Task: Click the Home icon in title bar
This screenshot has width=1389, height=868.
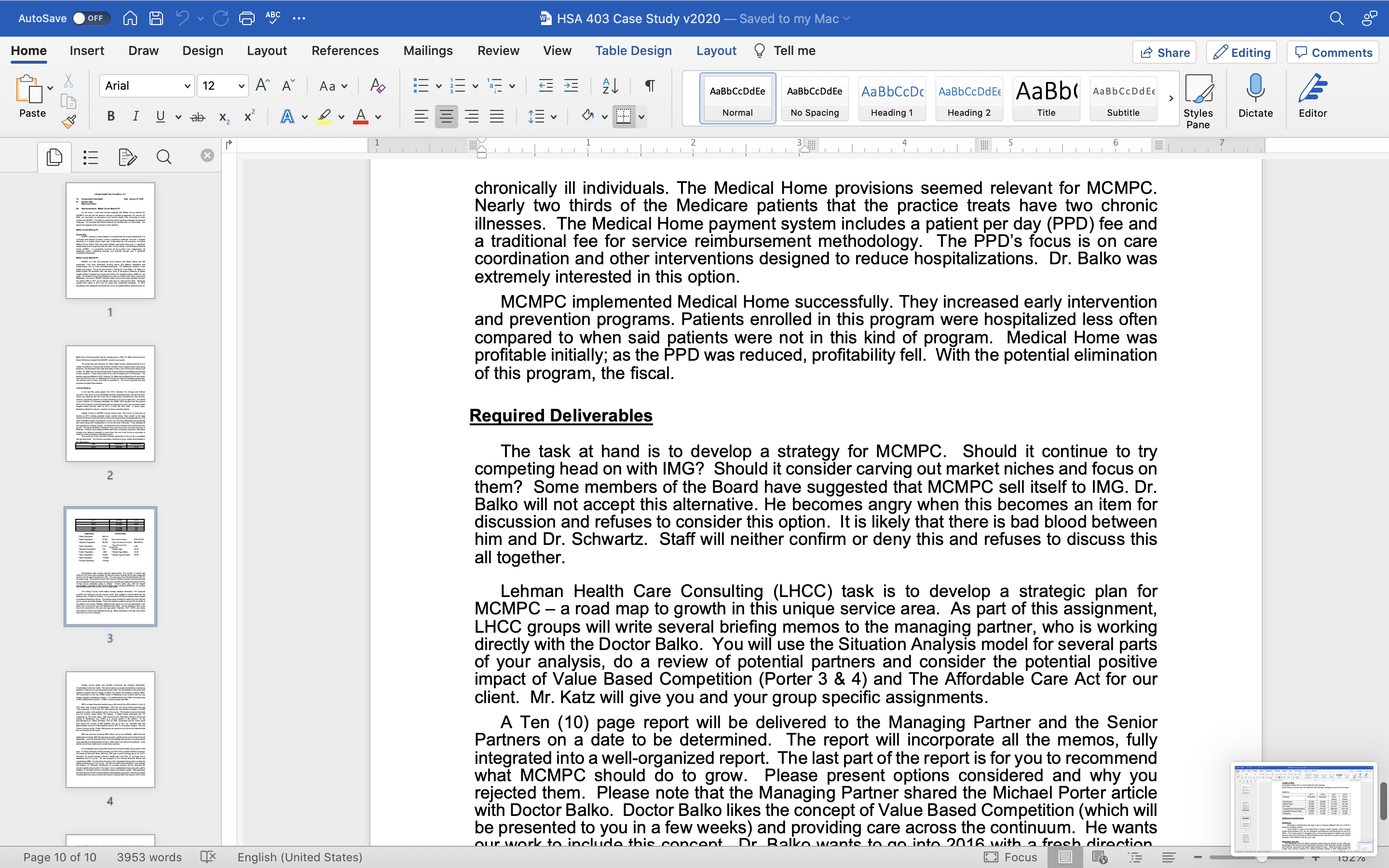Action: [130, 18]
